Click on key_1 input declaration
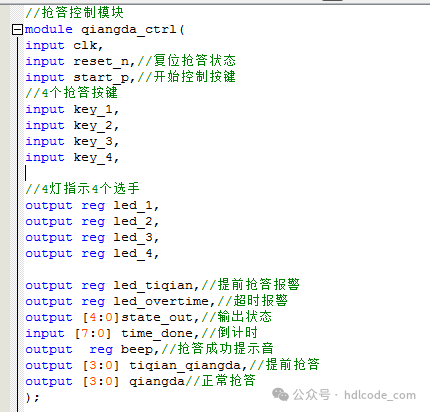The width and height of the screenshot is (430, 412). (x=72, y=109)
